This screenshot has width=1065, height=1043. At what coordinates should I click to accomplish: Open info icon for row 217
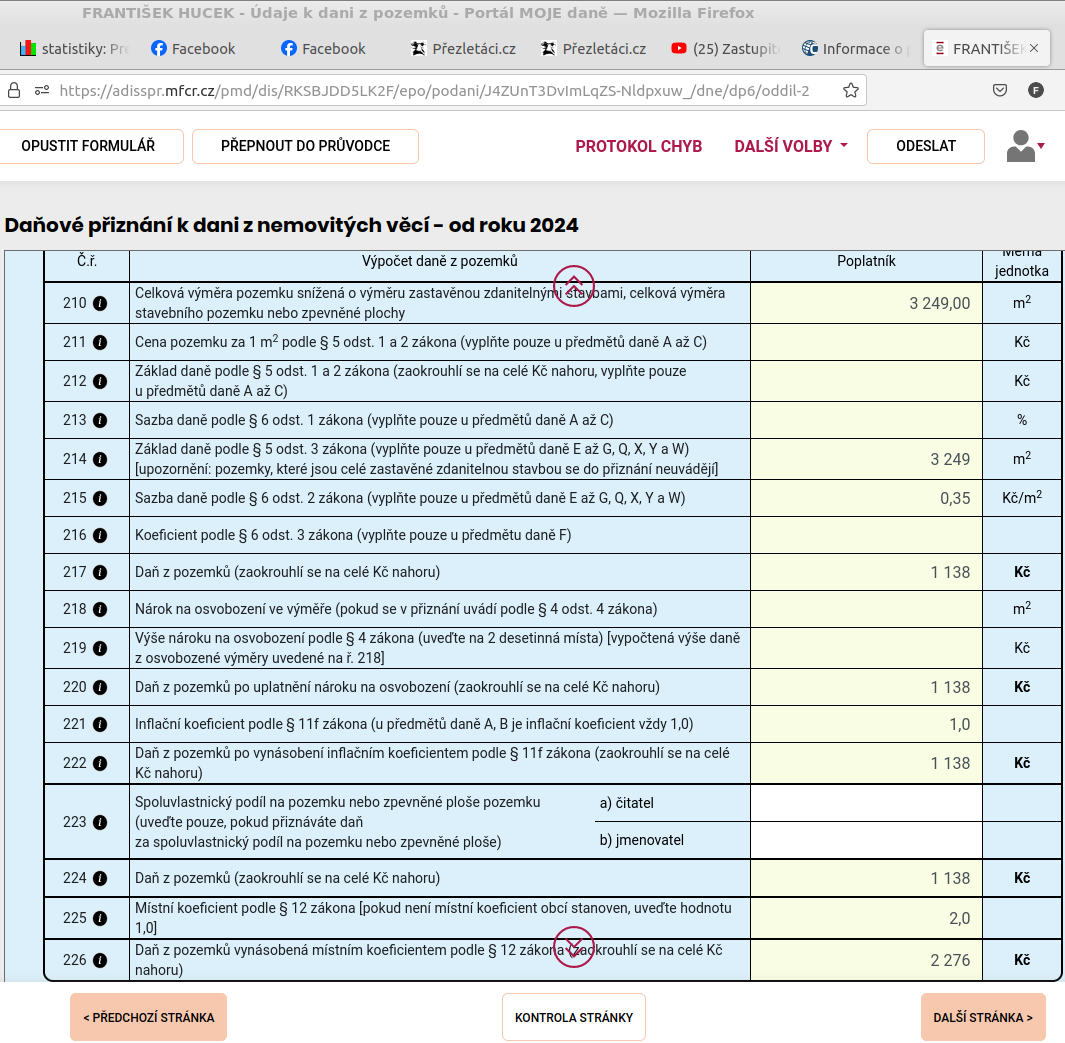tap(100, 572)
